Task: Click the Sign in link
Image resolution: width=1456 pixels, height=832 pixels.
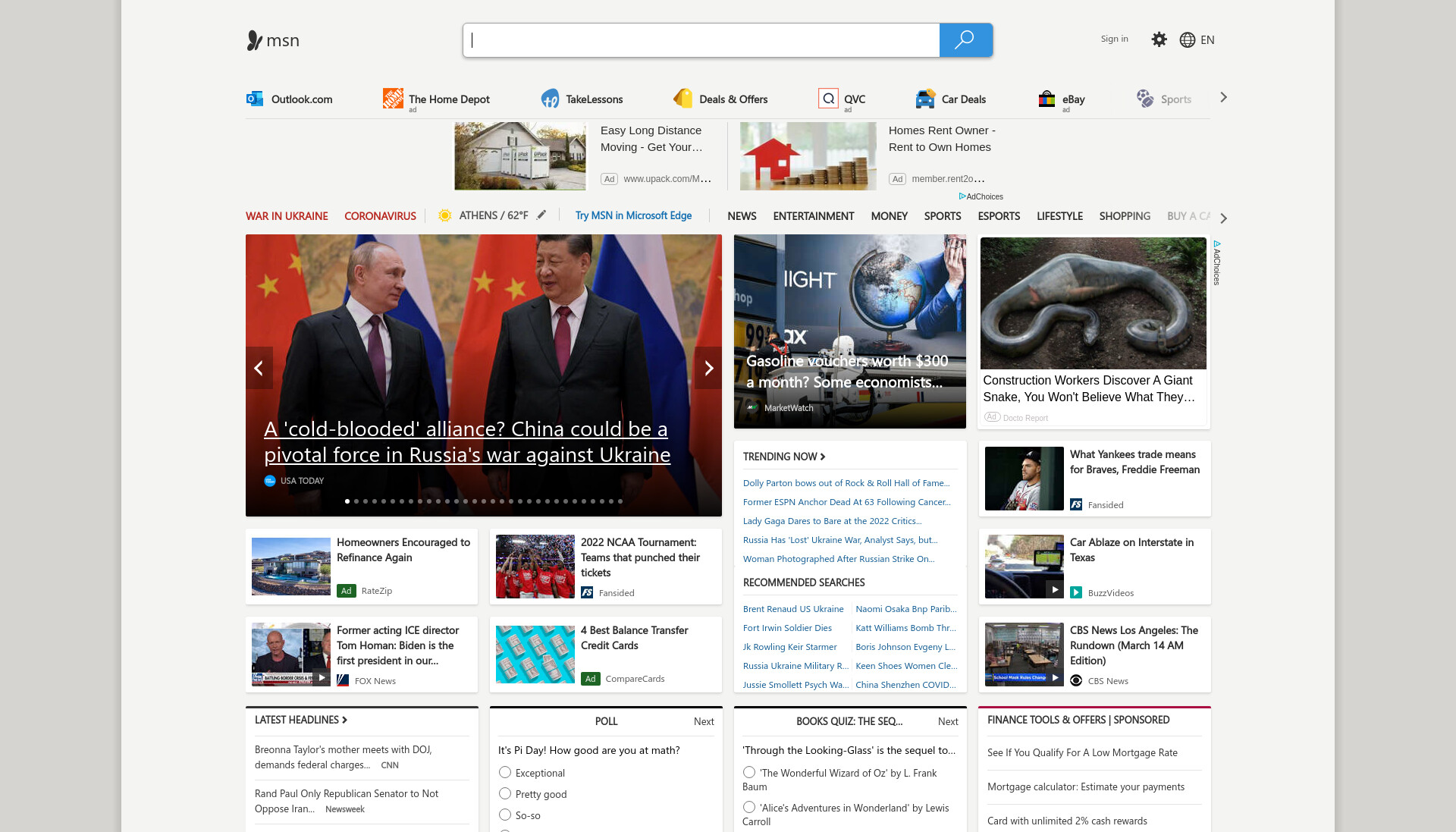Action: pyautogui.click(x=1114, y=39)
